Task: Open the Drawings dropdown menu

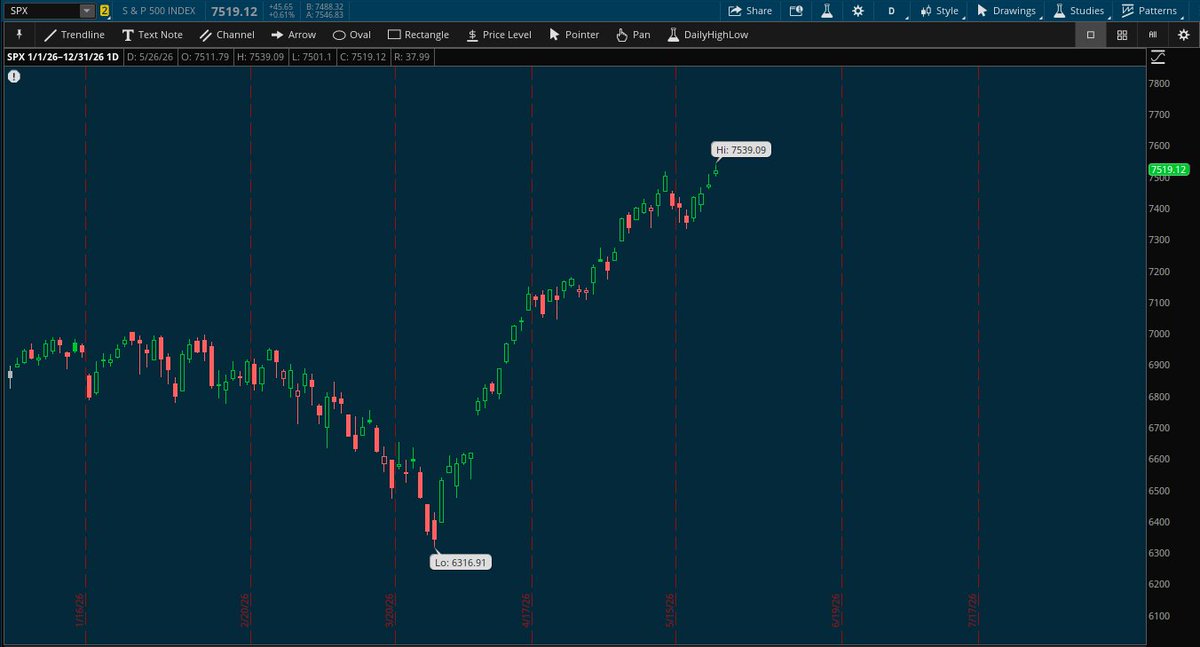Action: point(1007,11)
